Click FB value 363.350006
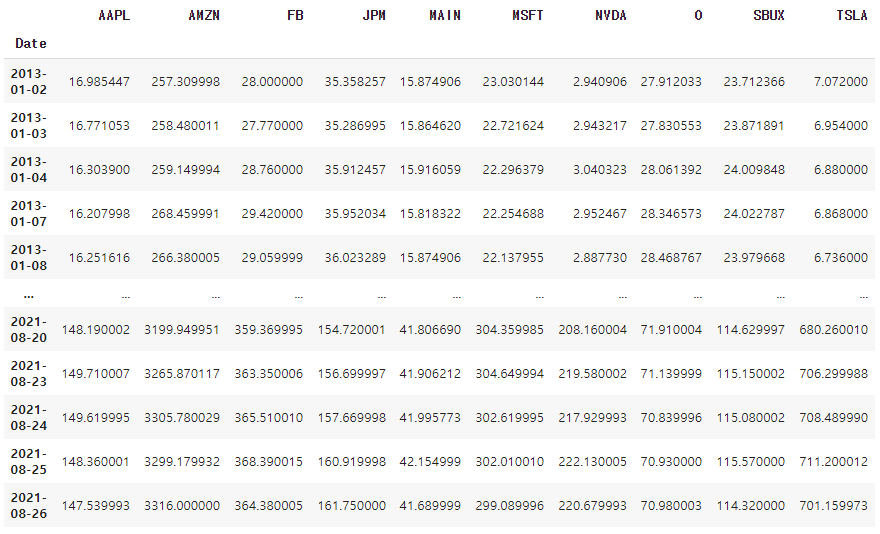This screenshot has width=880, height=534. coord(268,374)
